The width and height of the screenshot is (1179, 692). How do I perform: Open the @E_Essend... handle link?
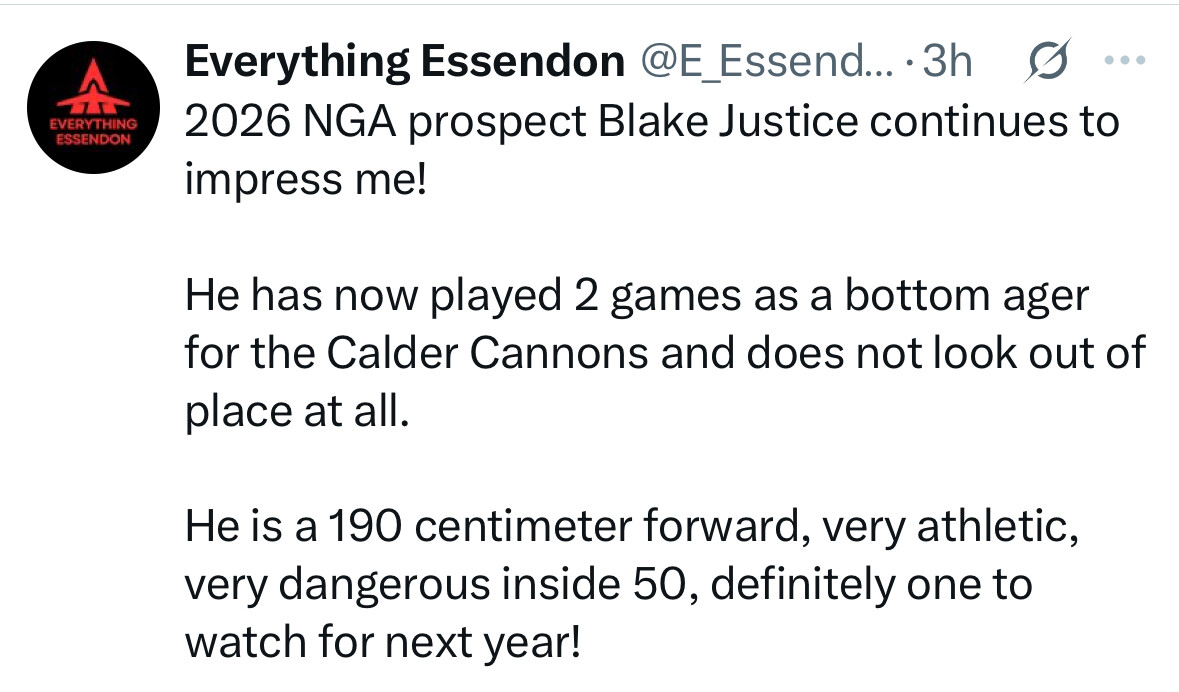point(767,61)
